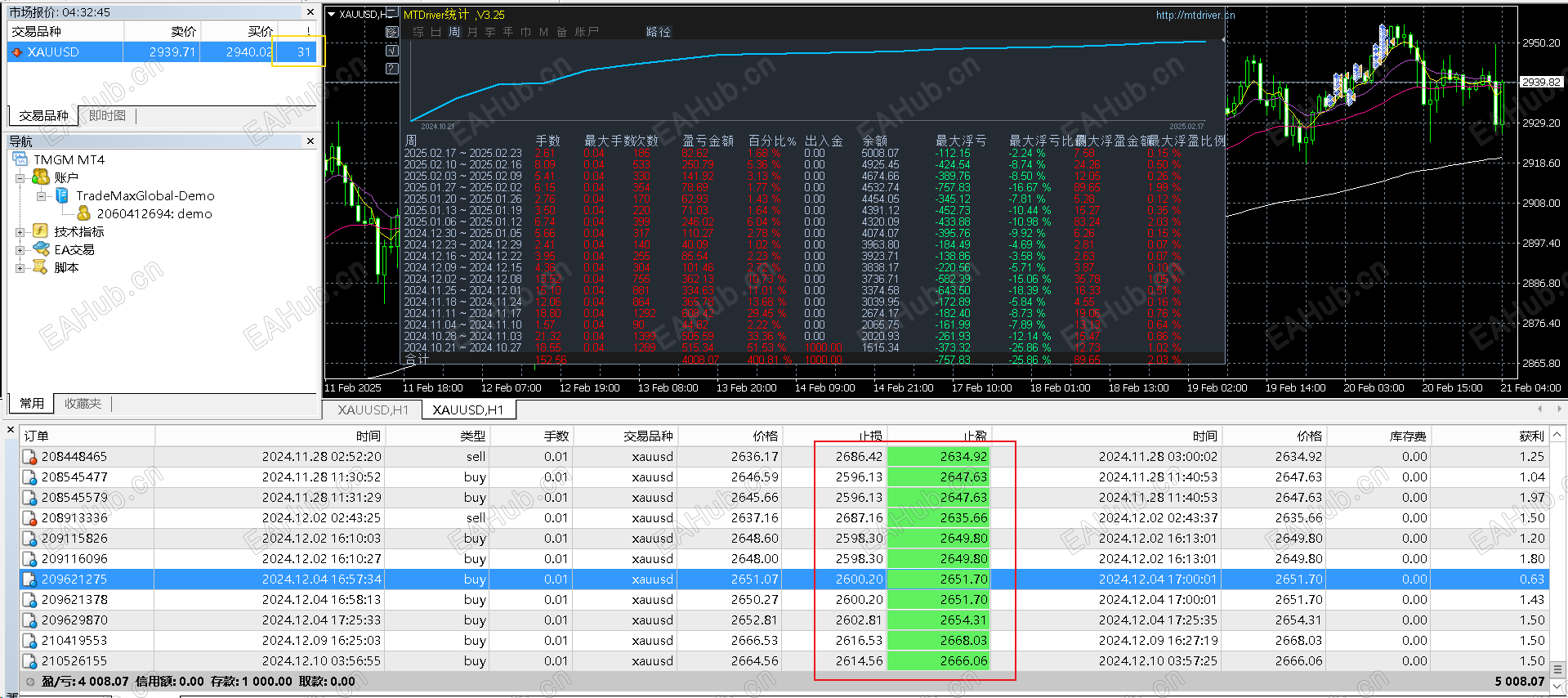
Task: Click the XAUUSD down-arrow symbol icon
Action: pos(17,51)
